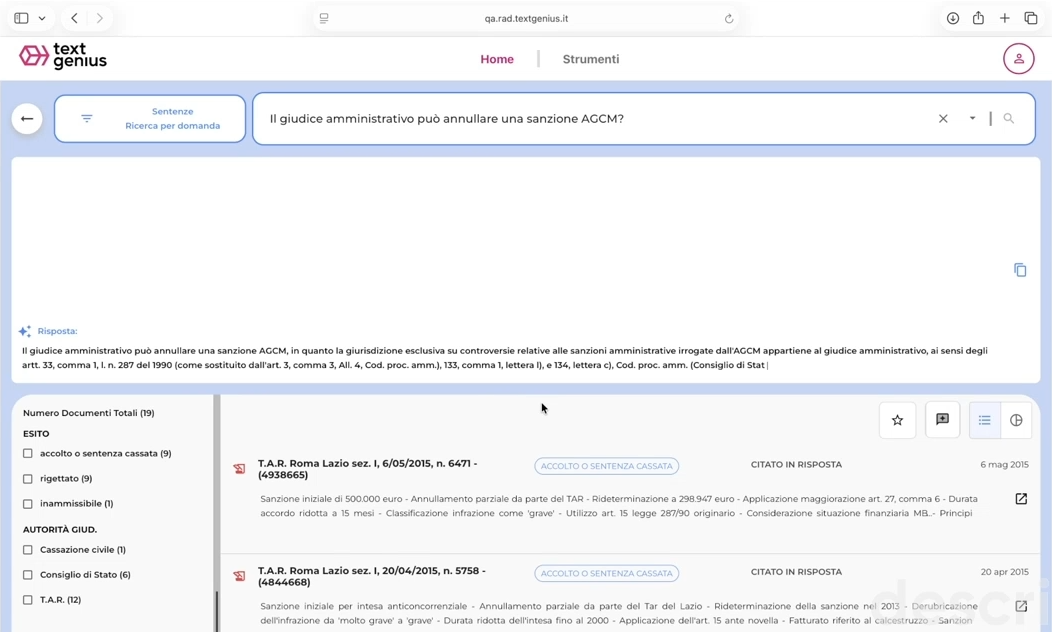Click 'CITATO IN RISPOSTA' for sentence n. 6471
Screen dimensions: 1052x632
point(796,464)
